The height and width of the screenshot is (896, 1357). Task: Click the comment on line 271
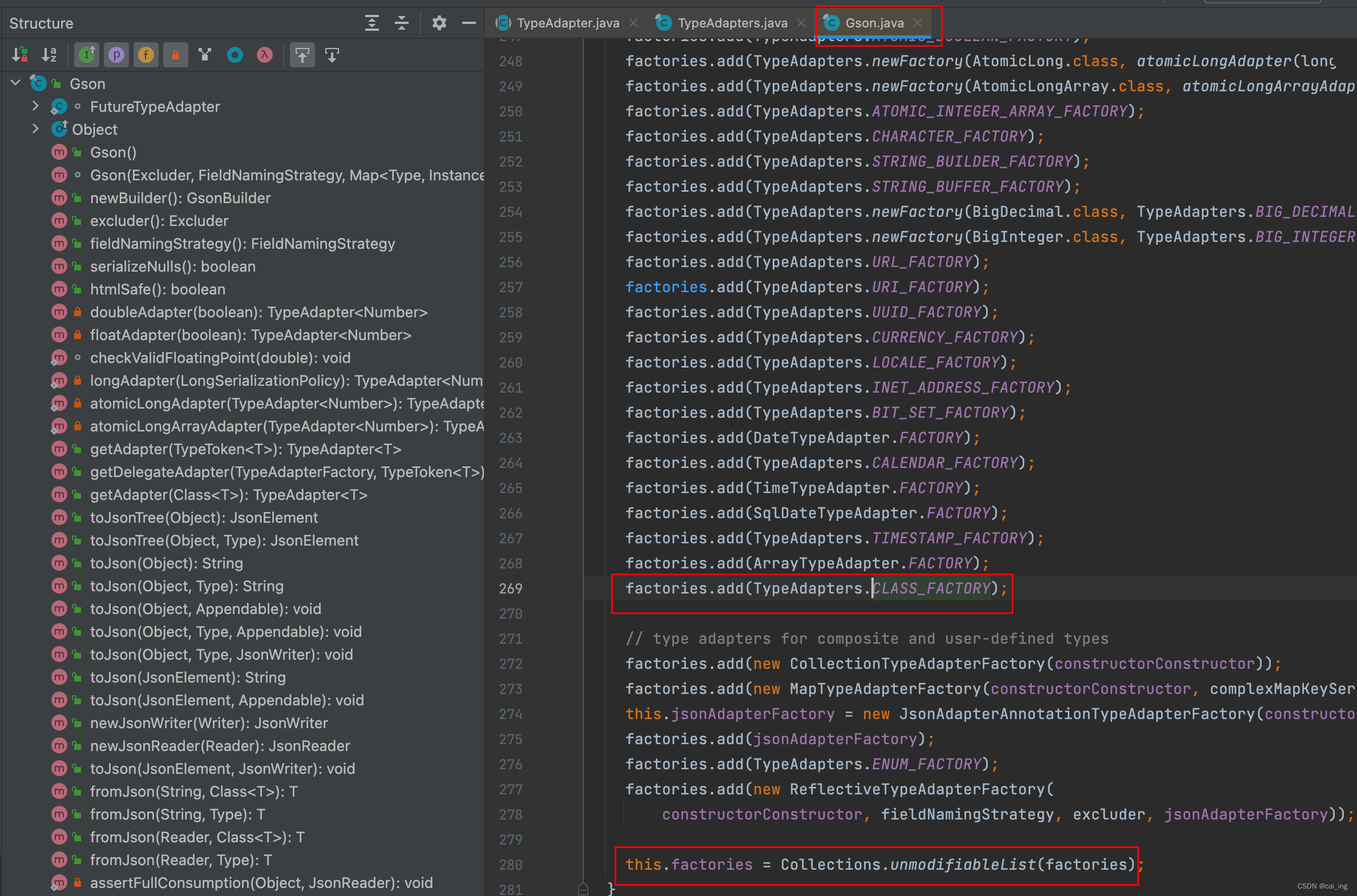coord(867,638)
